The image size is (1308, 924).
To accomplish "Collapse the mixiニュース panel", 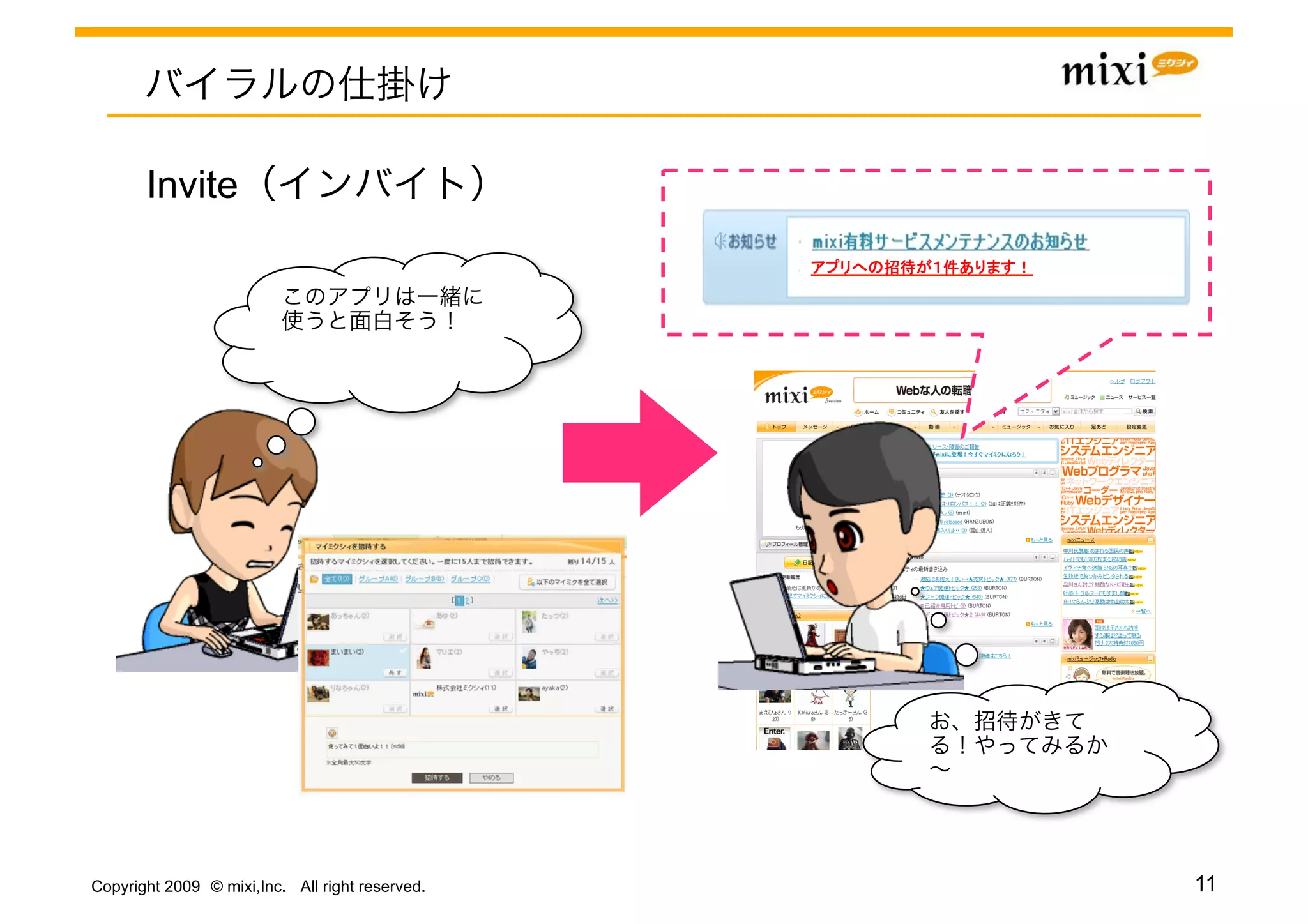I will pyautogui.click(x=1150, y=540).
